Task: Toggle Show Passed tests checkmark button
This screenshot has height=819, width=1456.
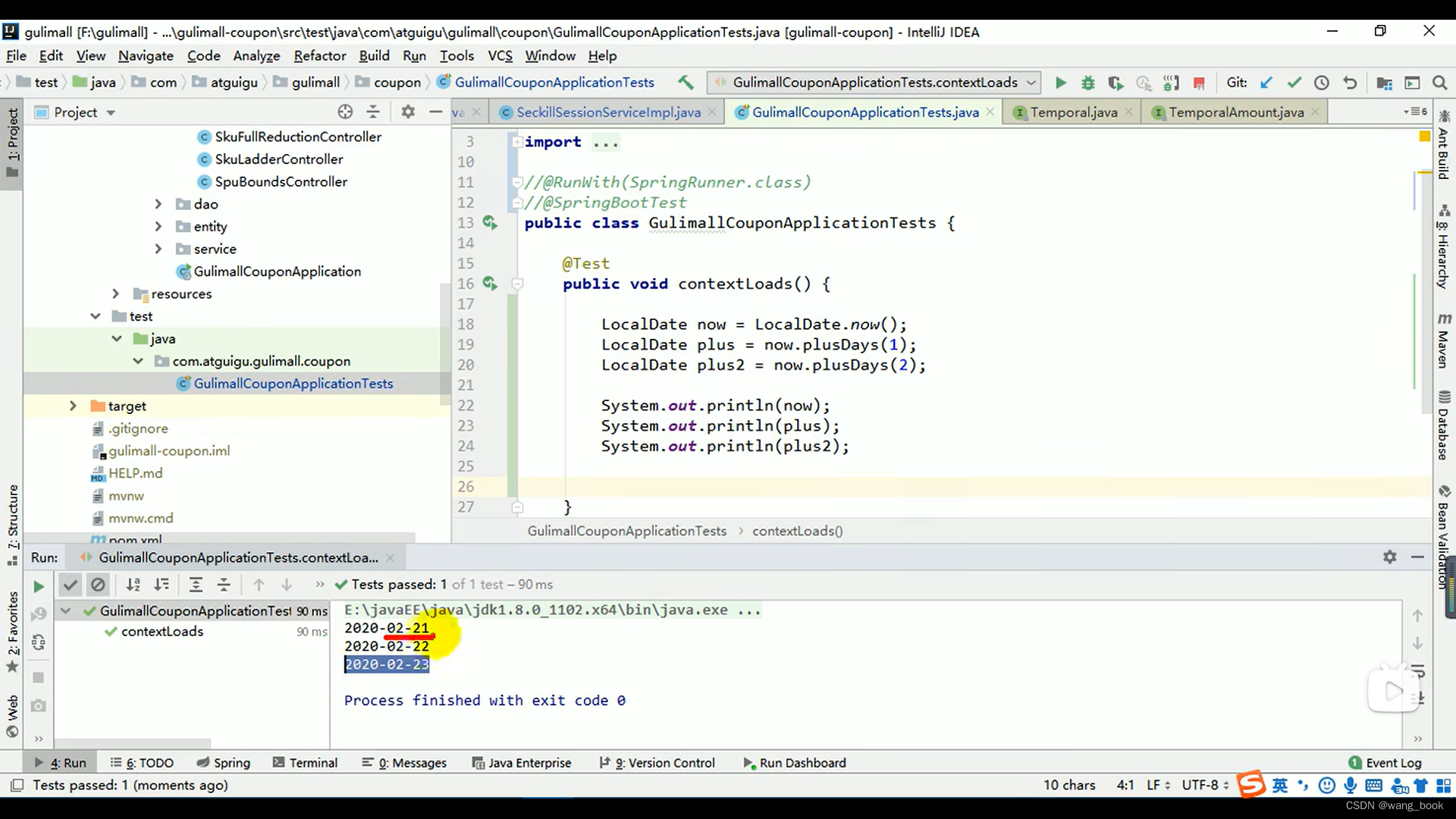Action: (70, 585)
